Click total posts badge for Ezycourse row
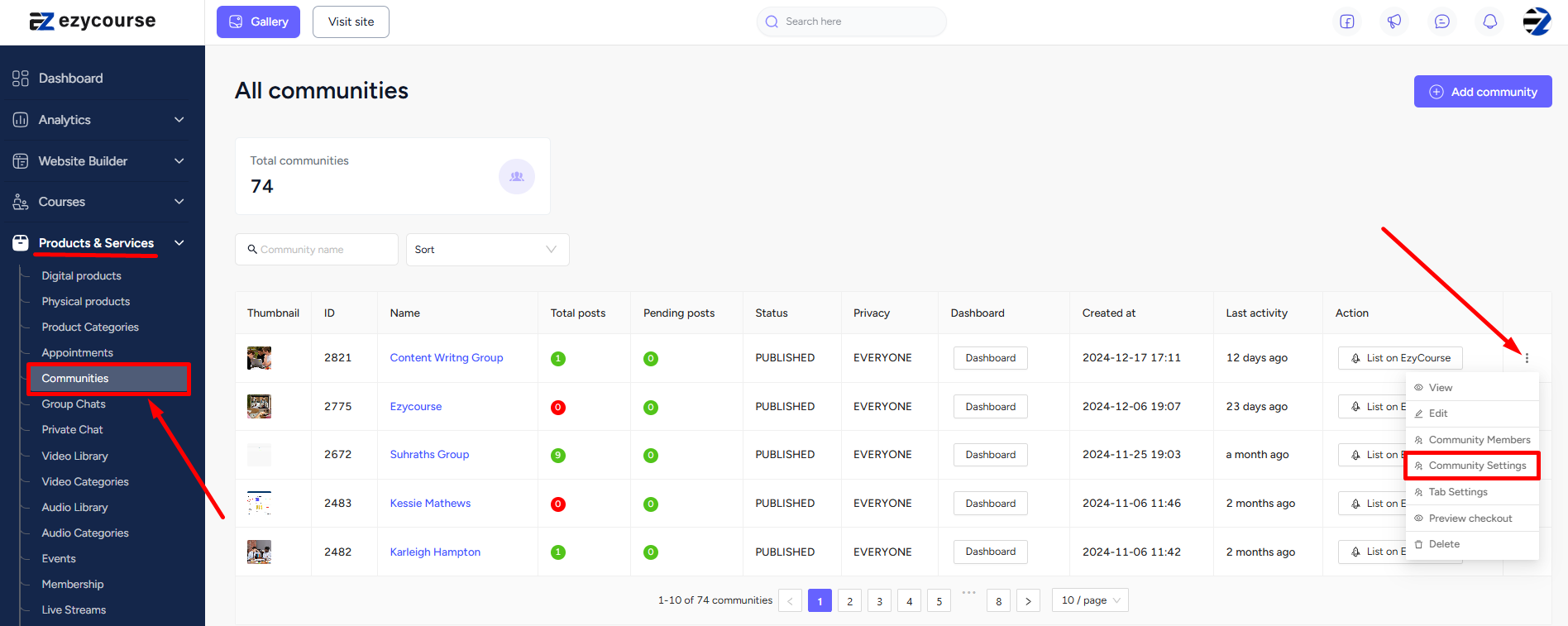Image resolution: width=1568 pixels, height=626 pixels. 558,407
